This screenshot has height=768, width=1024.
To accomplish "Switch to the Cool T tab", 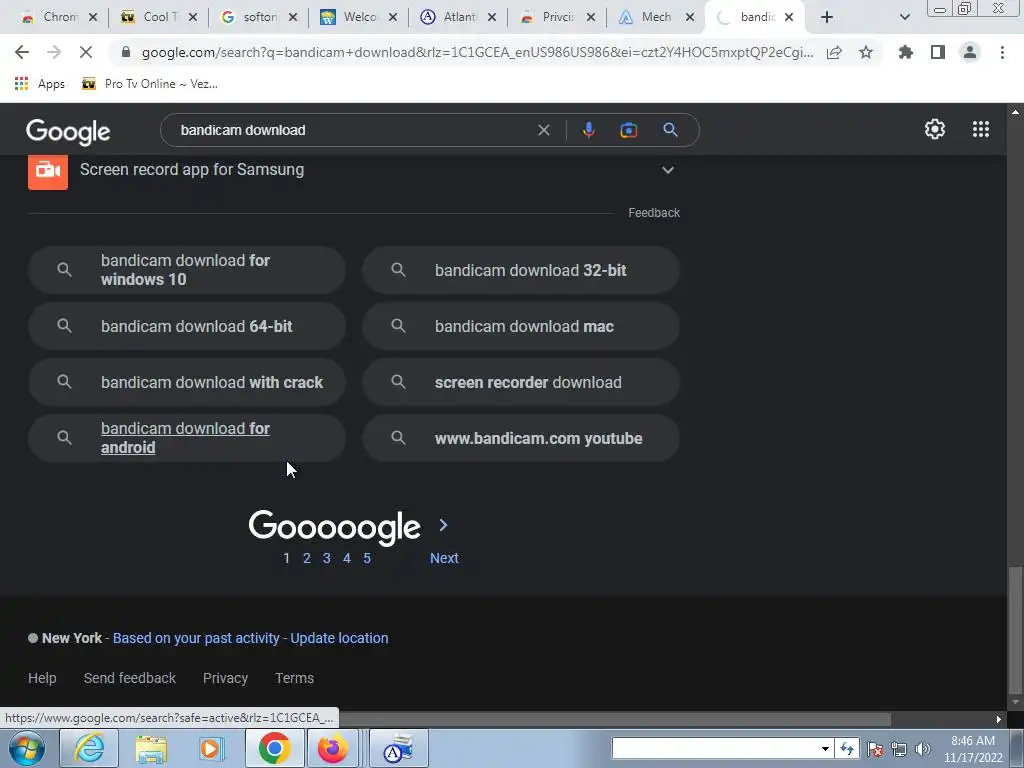I will (x=159, y=17).
